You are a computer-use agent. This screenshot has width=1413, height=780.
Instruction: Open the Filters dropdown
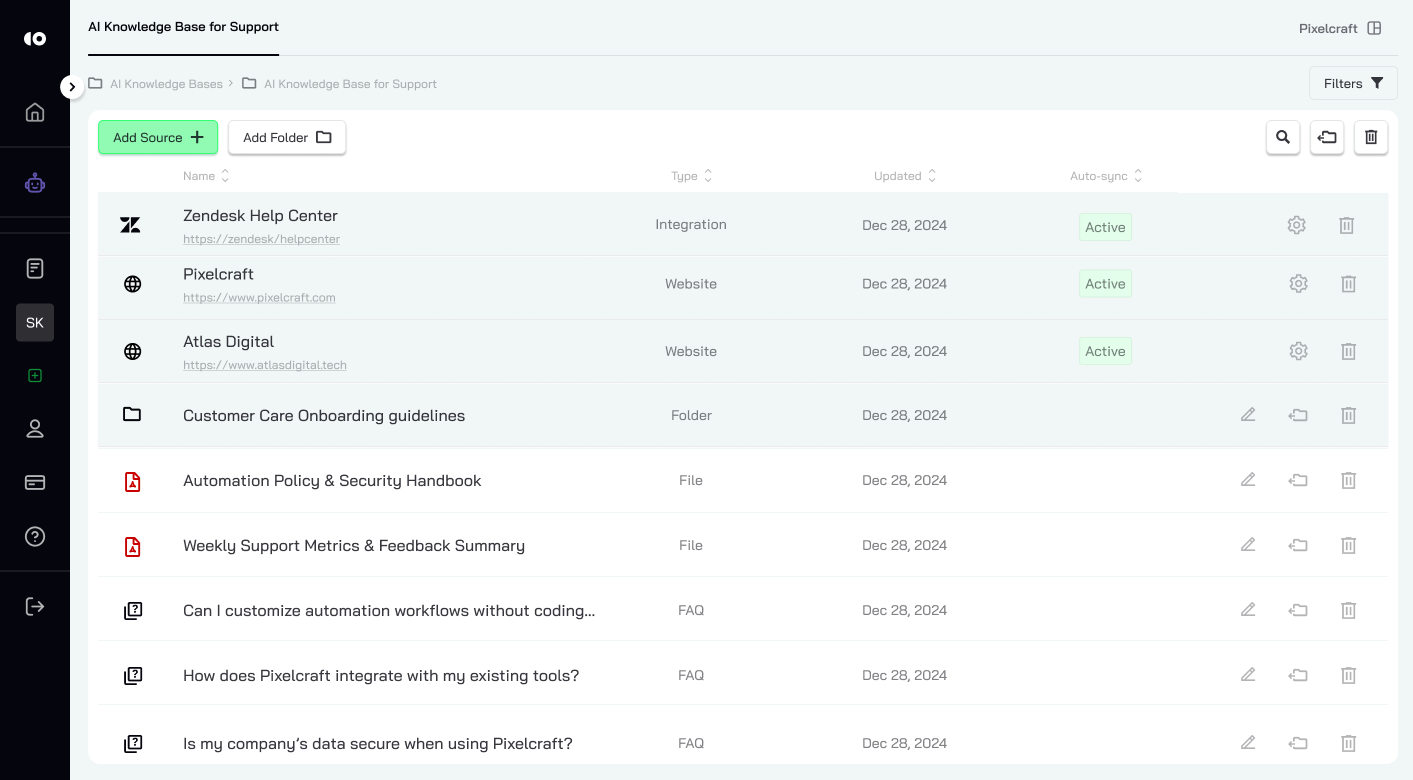pyautogui.click(x=1353, y=83)
